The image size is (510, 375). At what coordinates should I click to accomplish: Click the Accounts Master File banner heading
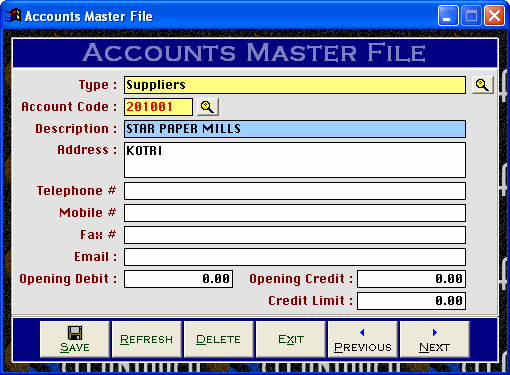(254, 52)
